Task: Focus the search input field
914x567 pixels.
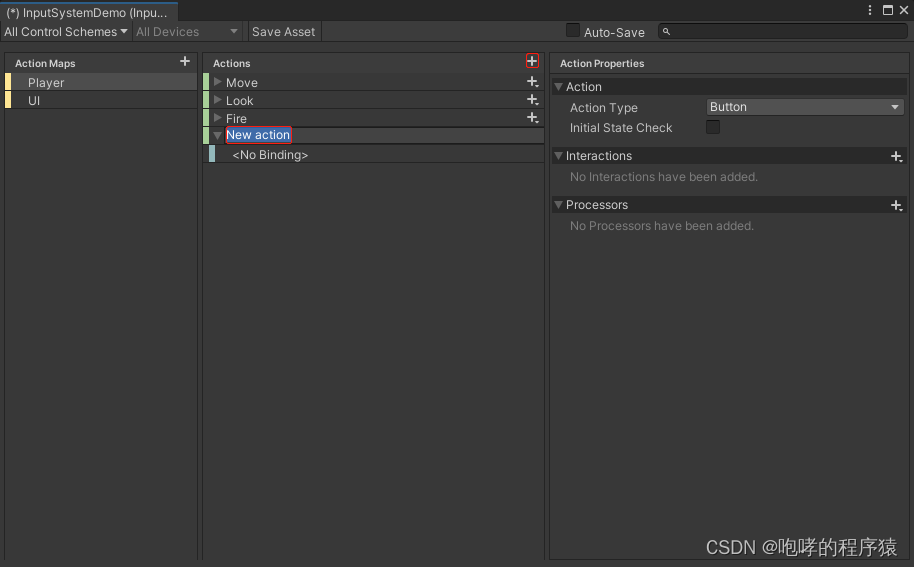Action: click(782, 31)
